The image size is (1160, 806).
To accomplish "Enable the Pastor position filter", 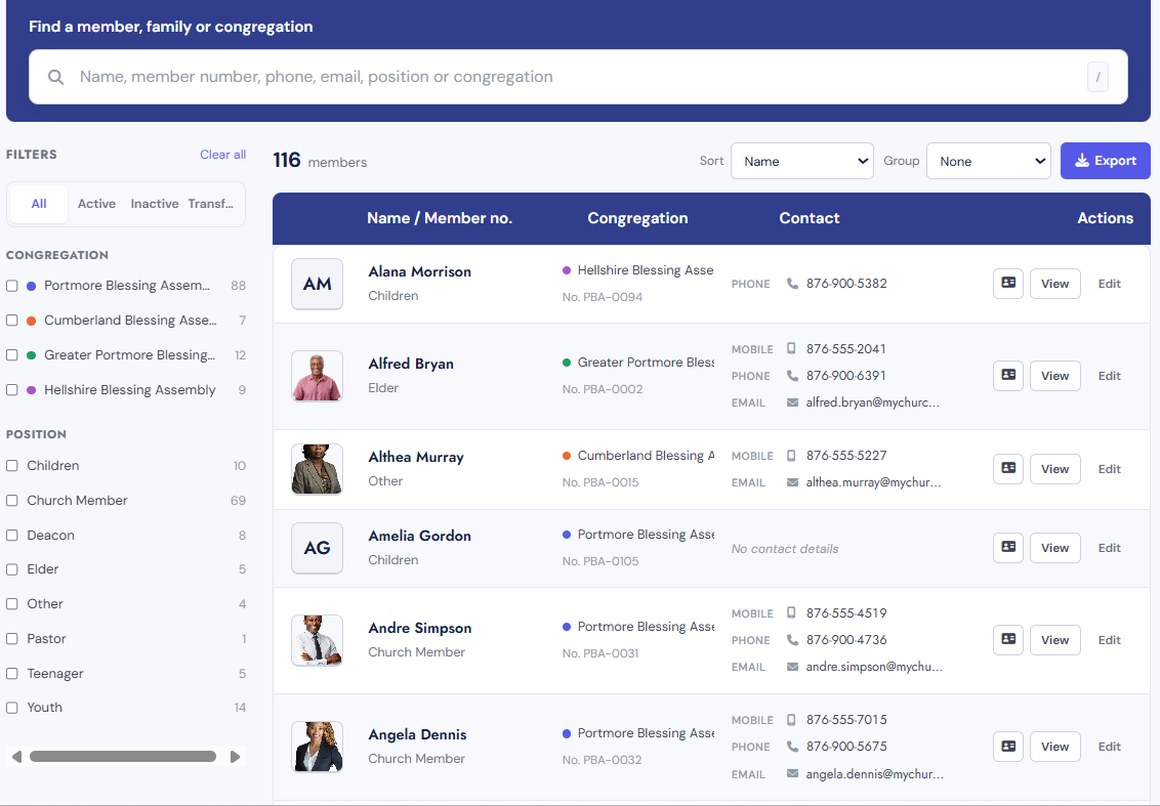I will tap(12, 639).
